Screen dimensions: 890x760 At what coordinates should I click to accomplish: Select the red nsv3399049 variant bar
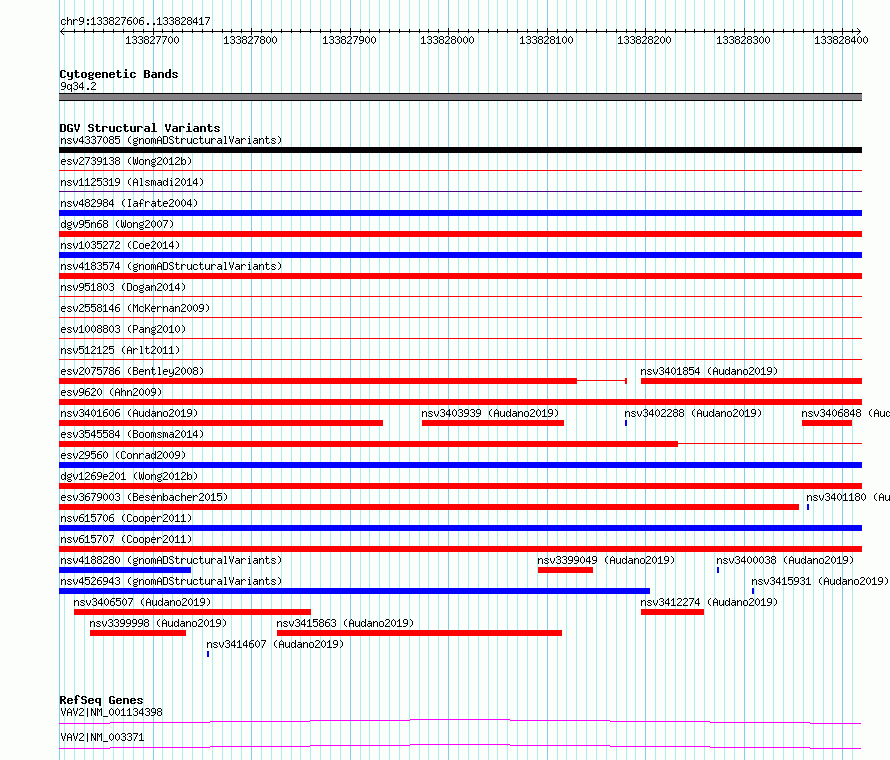(x=565, y=570)
